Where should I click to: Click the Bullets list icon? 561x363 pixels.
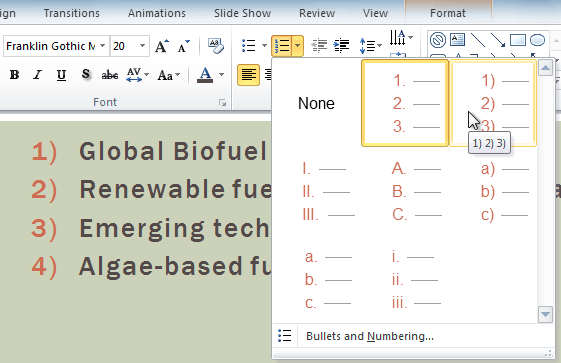249,46
